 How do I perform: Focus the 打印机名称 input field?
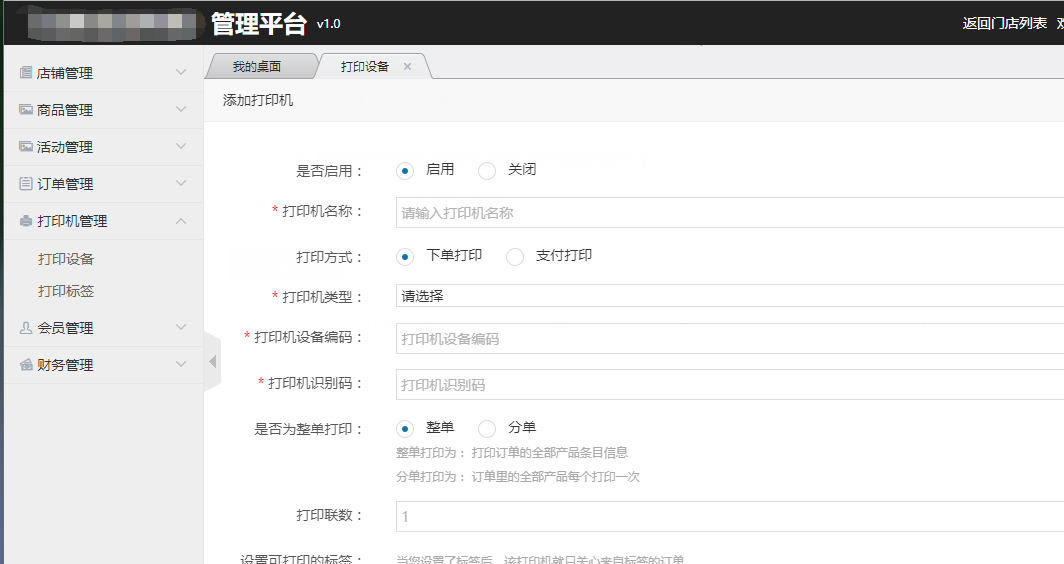point(729,212)
